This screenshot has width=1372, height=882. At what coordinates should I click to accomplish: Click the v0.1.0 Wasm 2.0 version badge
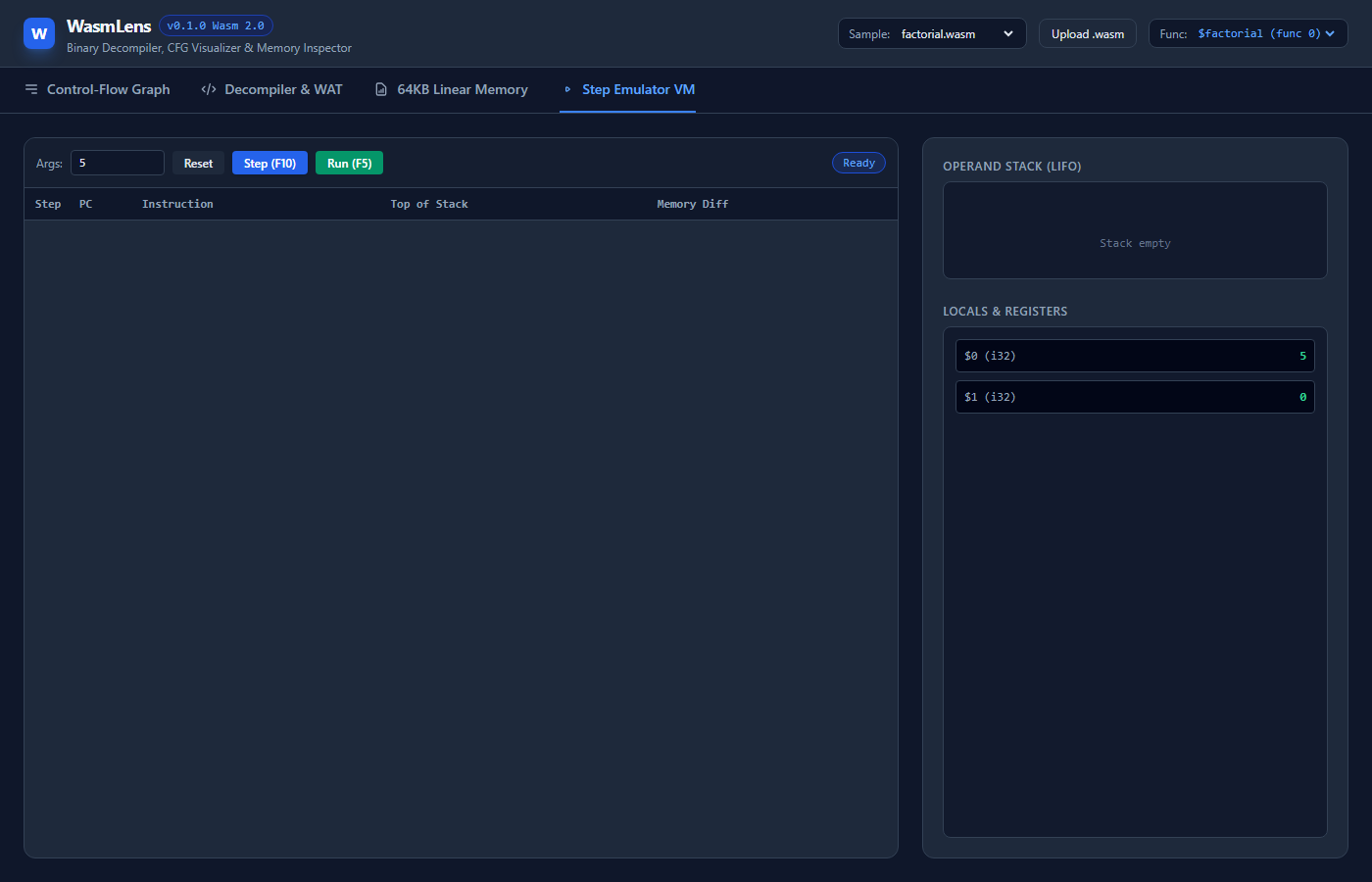click(216, 25)
